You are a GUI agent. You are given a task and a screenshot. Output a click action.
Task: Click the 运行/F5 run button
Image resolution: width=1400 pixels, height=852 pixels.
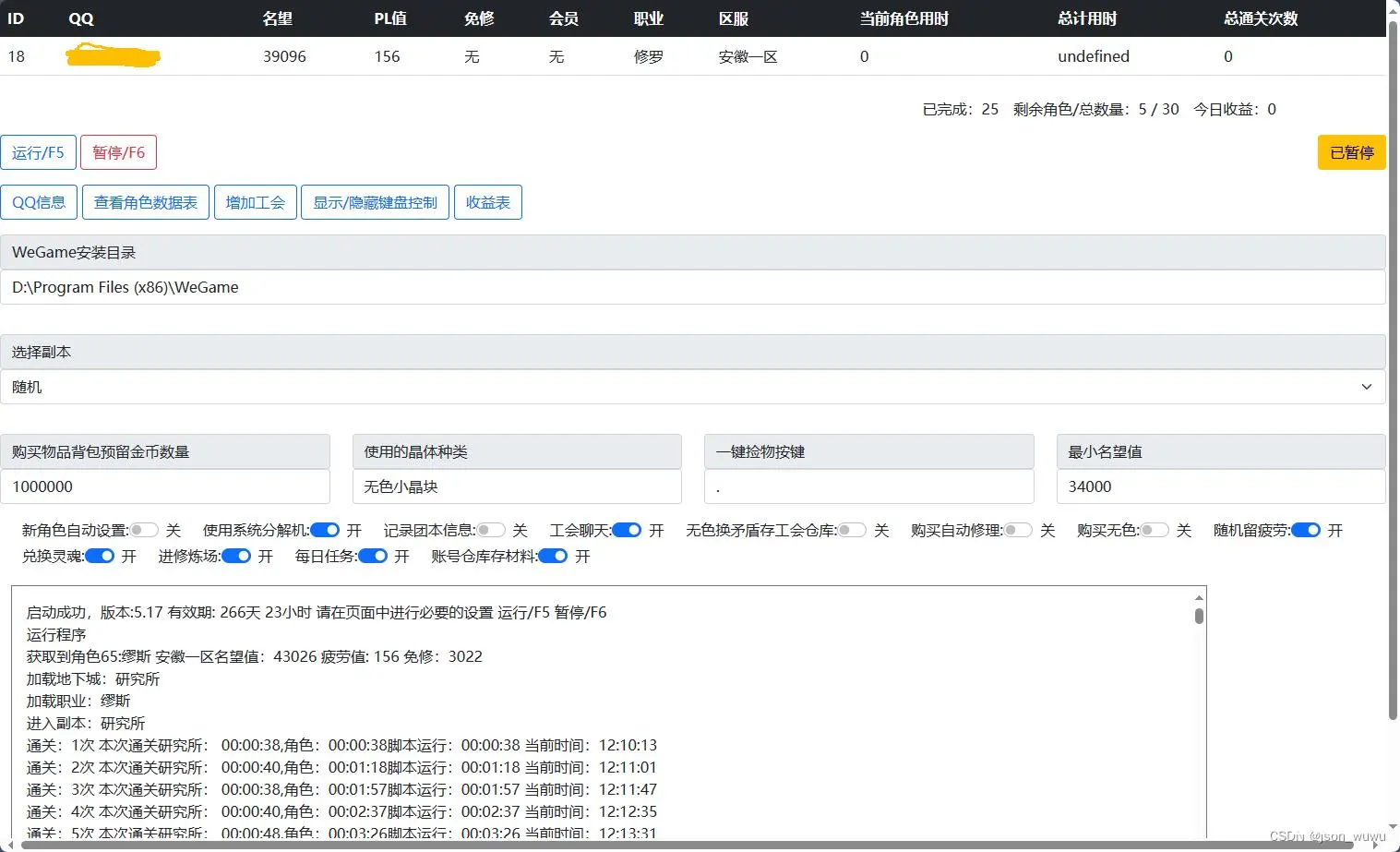click(x=38, y=152)
